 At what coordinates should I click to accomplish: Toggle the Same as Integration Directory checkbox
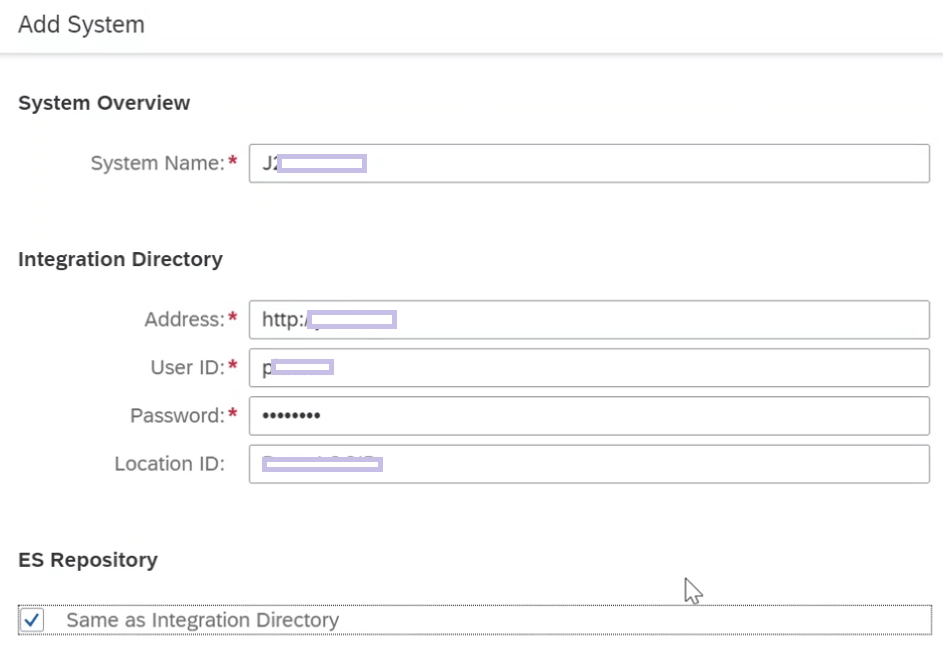(x=32, y=620)
